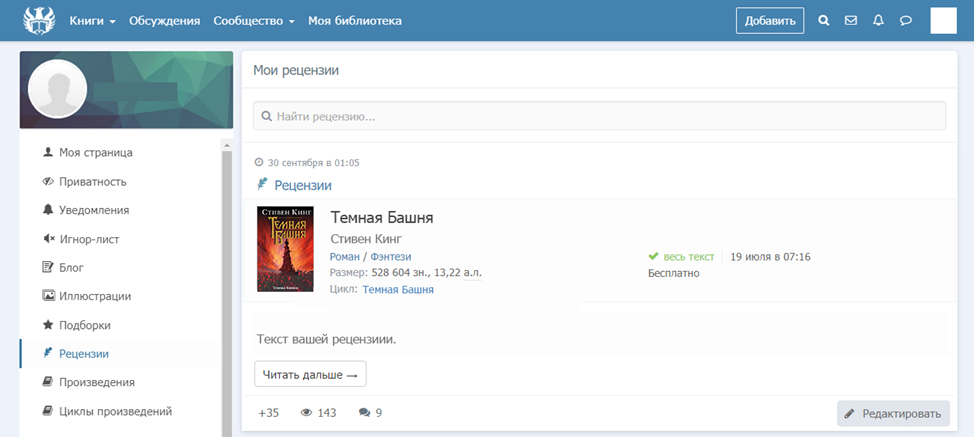Click the Найти рецензию search field

pyautogui.click(x=598, y=116)
